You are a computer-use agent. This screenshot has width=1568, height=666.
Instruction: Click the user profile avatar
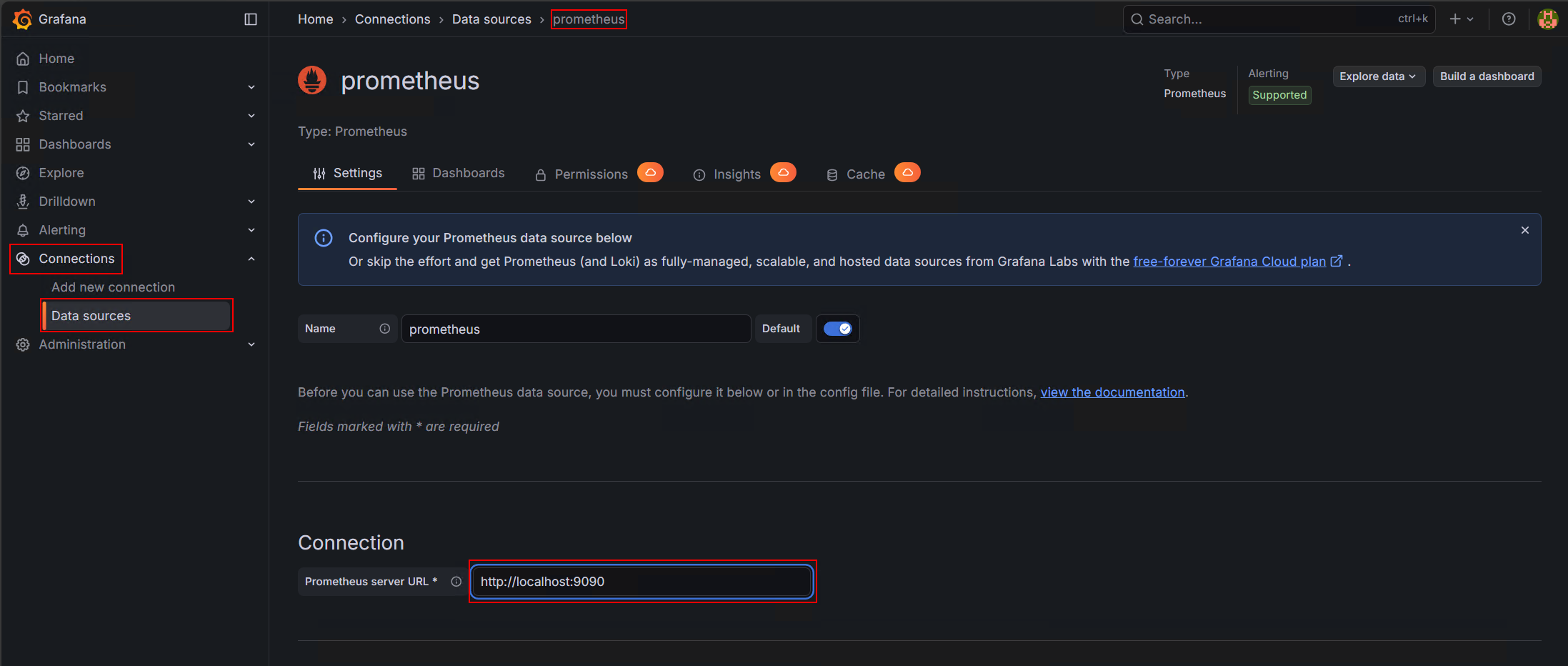pos(1547,19)
